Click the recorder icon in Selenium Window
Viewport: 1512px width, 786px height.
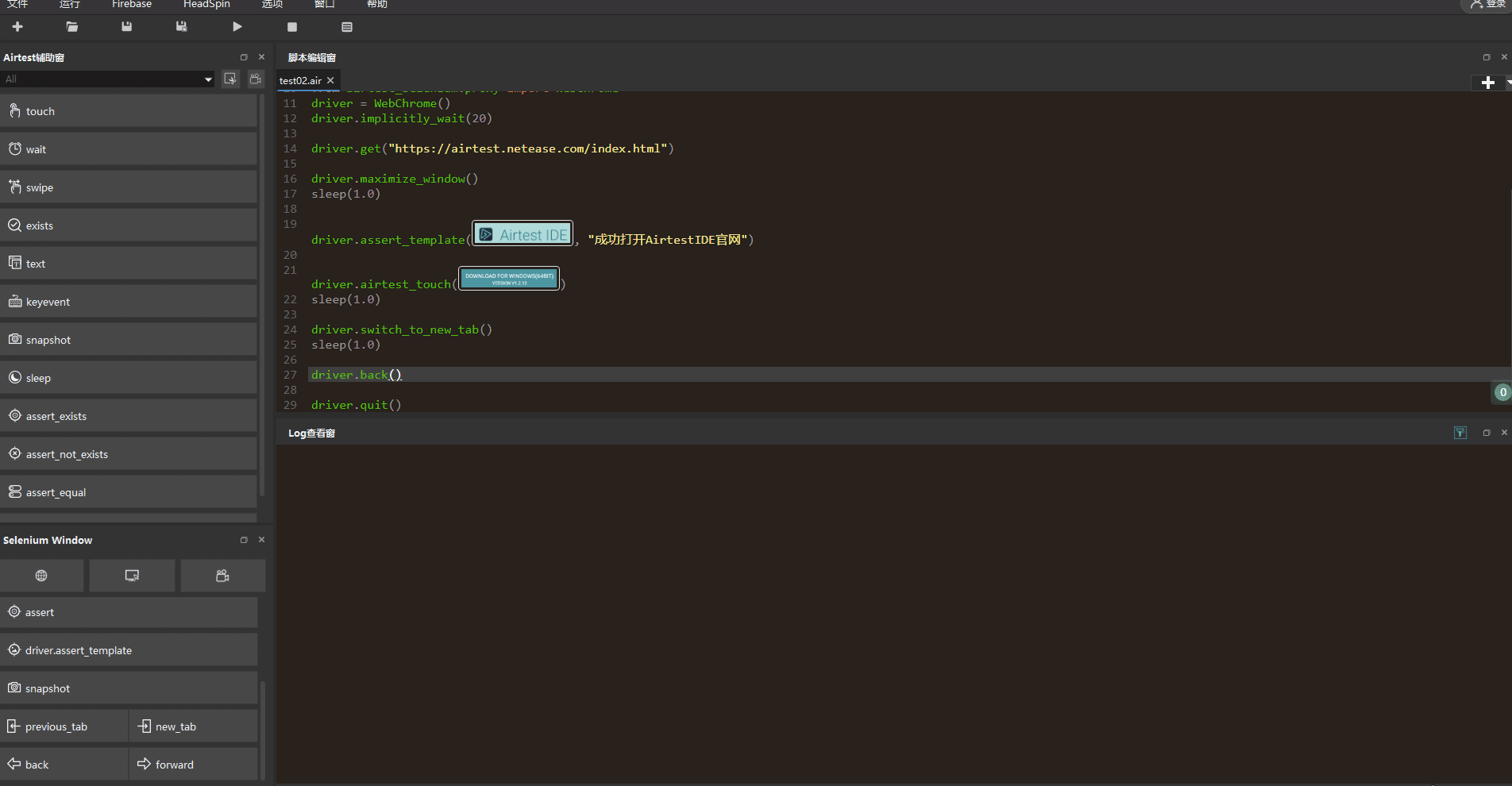click(222, 576)
